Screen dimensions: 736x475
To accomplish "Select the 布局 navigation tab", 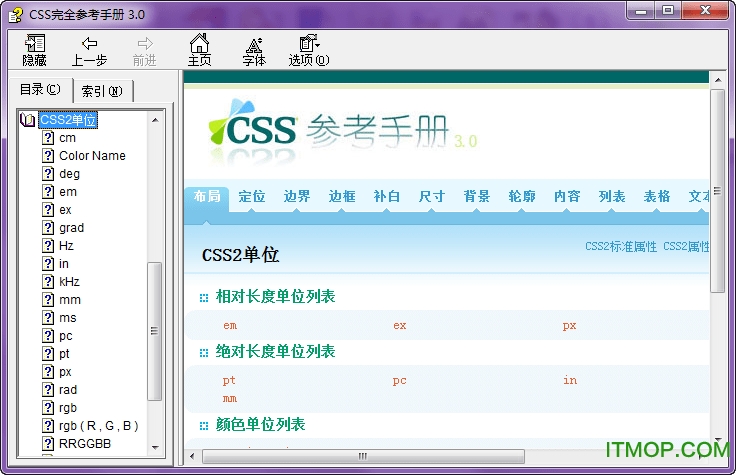I will coord(207,196).
